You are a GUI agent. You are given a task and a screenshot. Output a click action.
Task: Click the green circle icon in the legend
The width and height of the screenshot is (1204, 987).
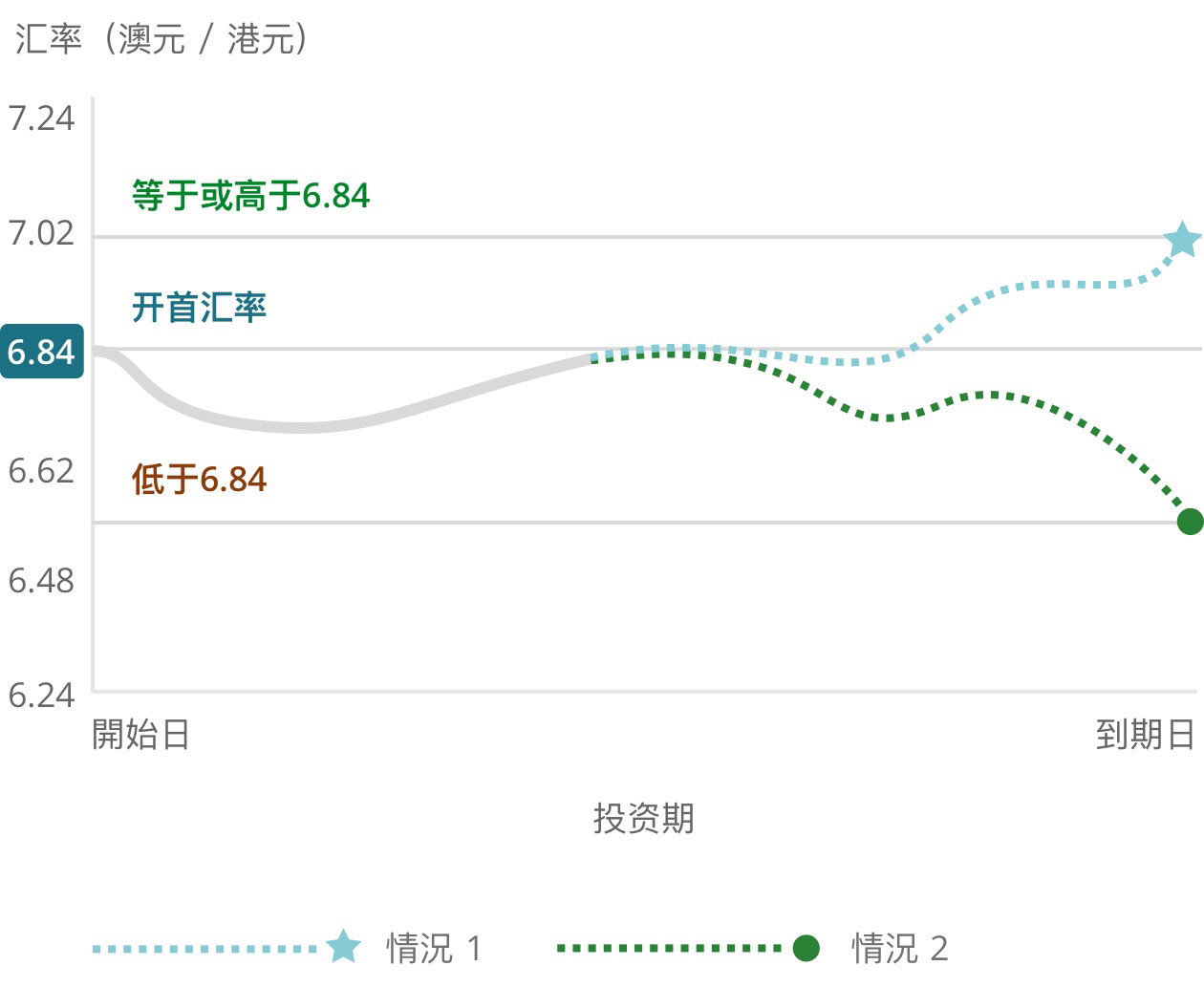(x=806, y=948)
